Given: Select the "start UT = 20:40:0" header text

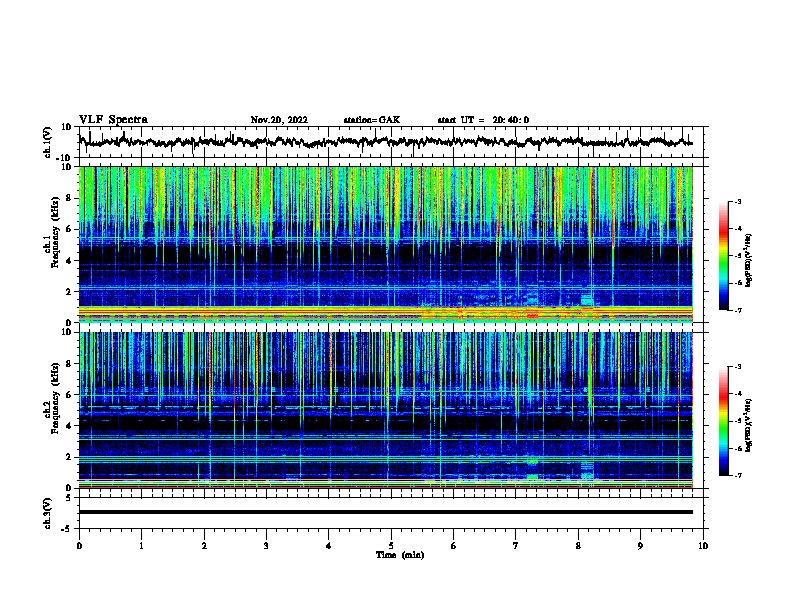Looking at the screenshot, I should pos(483,120).
